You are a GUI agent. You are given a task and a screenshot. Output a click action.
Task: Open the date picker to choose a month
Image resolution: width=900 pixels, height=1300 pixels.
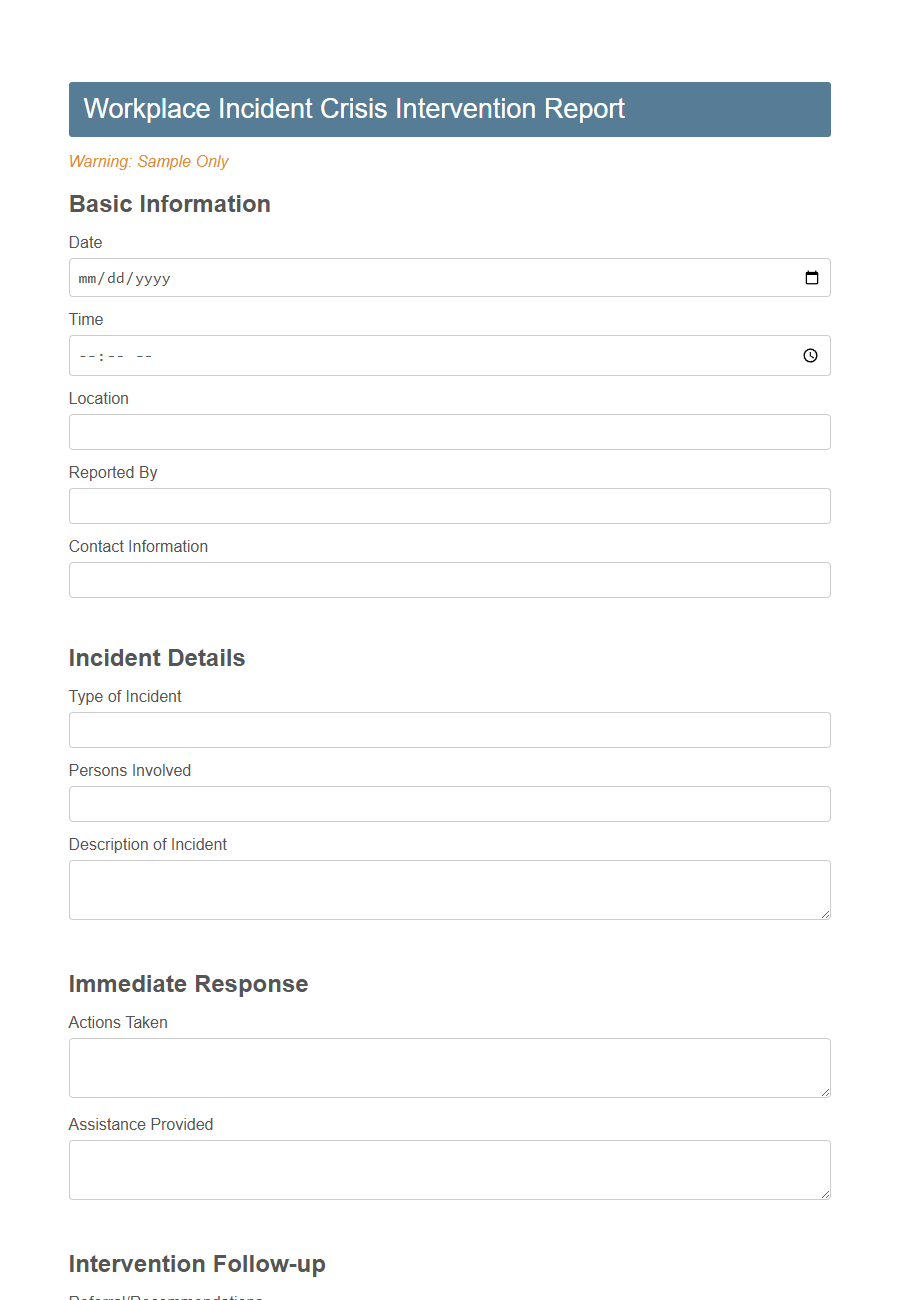pyautogui.click(x=811, y=277)
